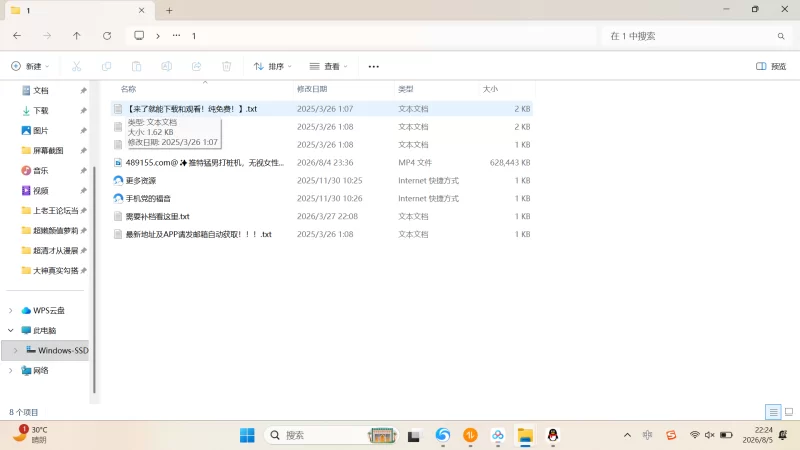Open Pictures (图片) in the sidebar
The image size is (800, 450).
(41, 131)
